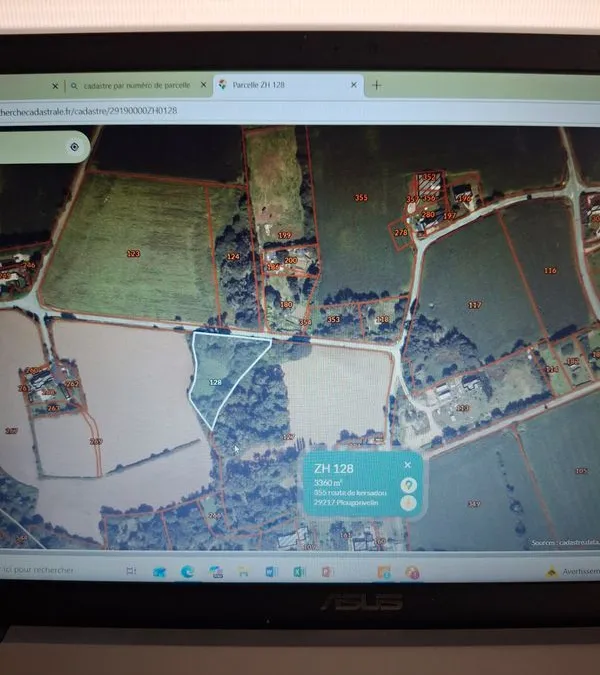
Task: Close the ZH 128 parcel info popup
Action: click(408, 465)
